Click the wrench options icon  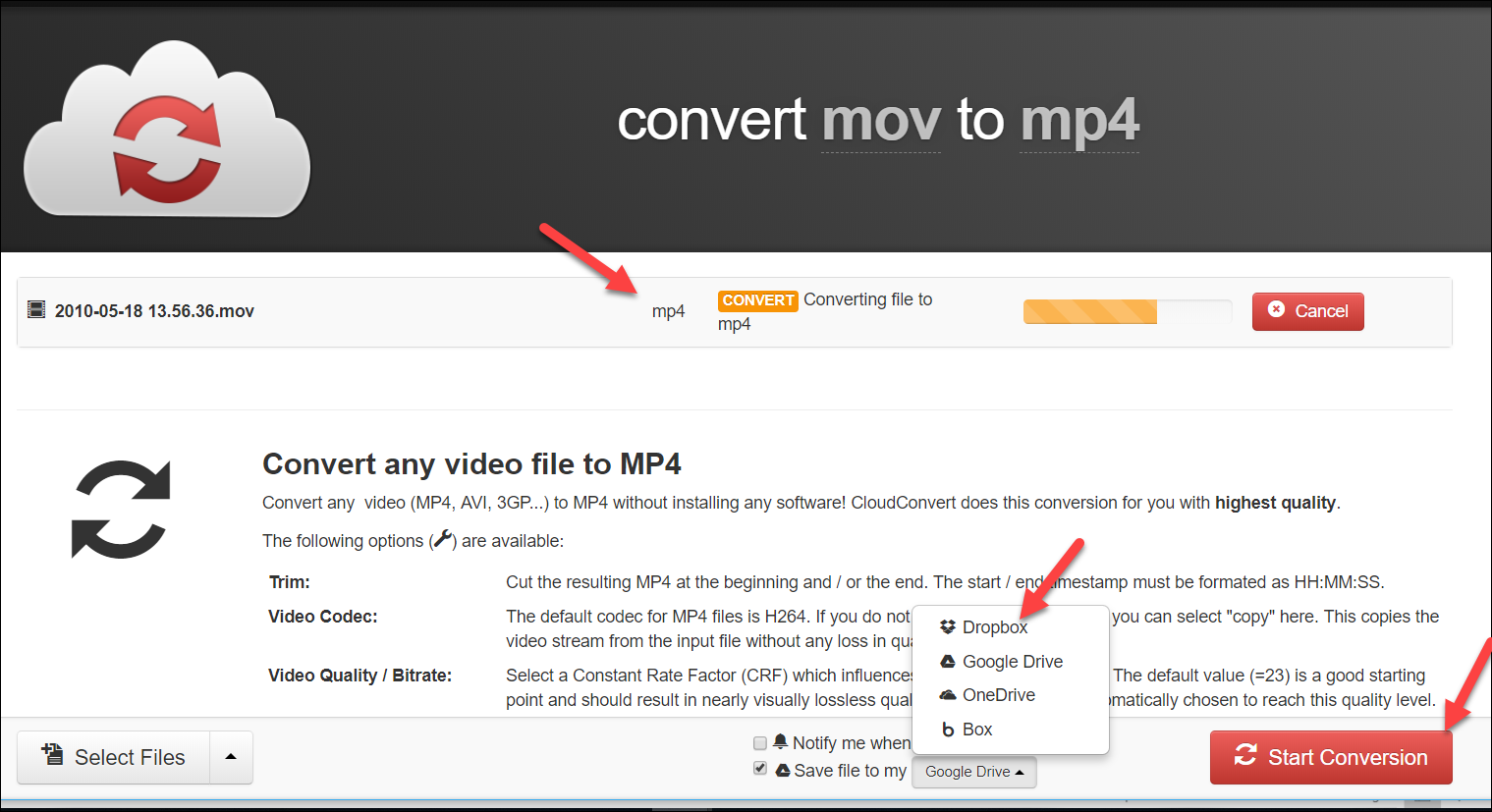click(x=442, y=540)
